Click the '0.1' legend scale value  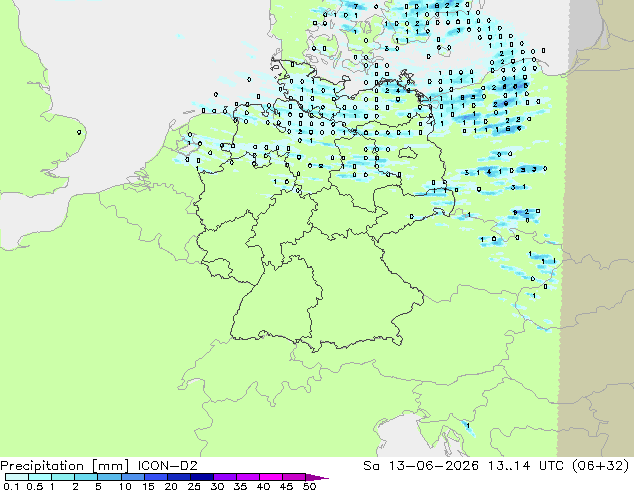pyautogui.click(x=11, y=486)
